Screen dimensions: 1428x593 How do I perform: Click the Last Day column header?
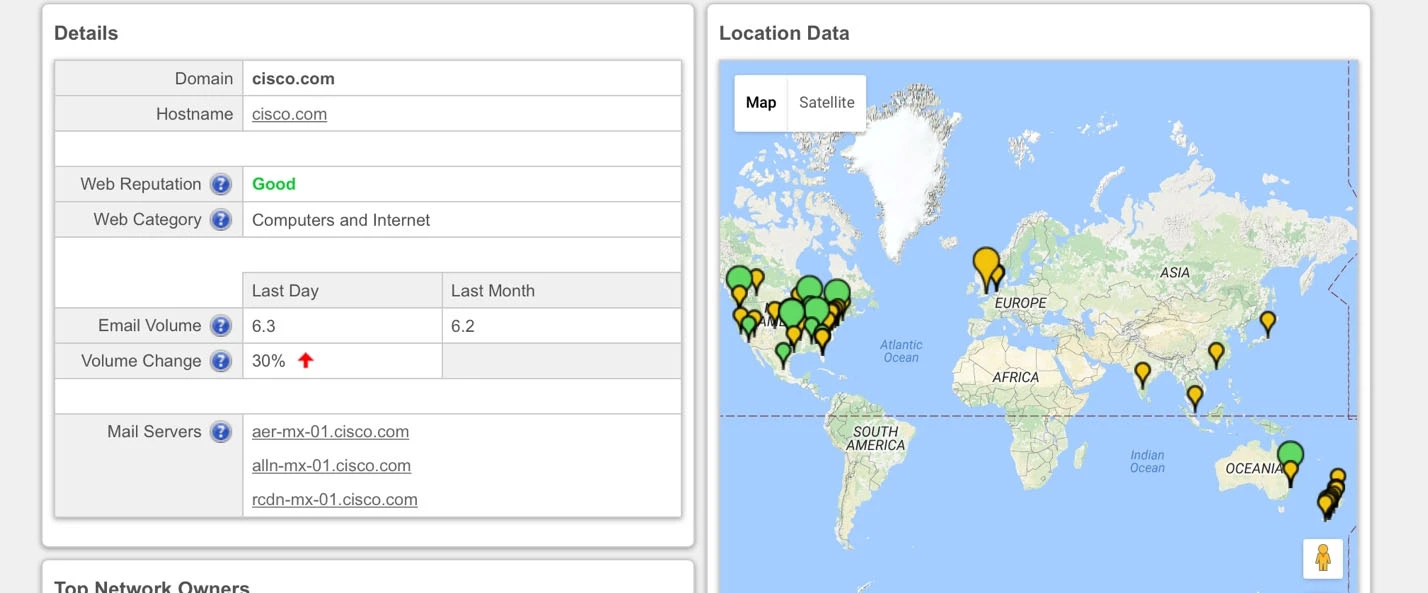(285, 291)
